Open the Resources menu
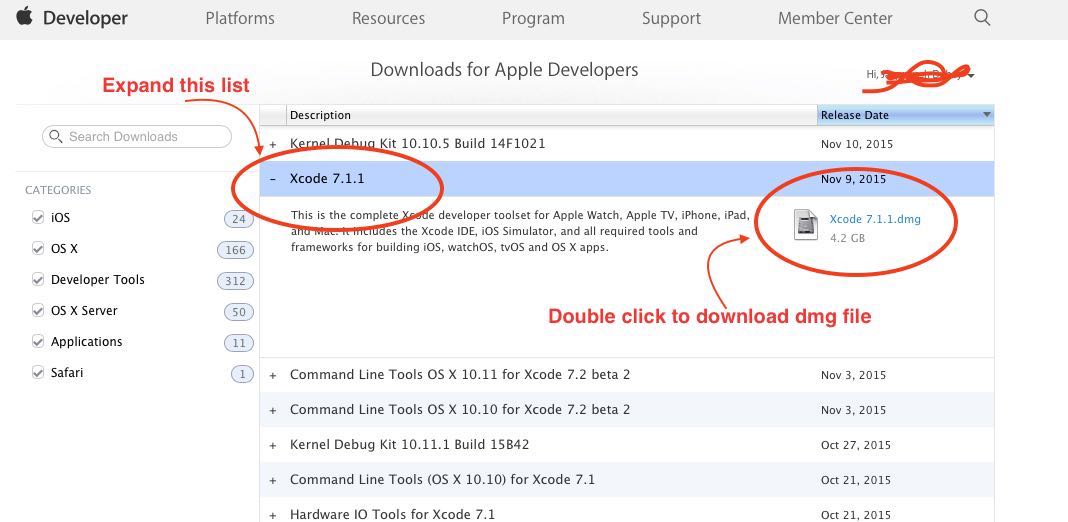Viewport: 1068px width, 522px height. pyautogui.click(x=388, y=18)
